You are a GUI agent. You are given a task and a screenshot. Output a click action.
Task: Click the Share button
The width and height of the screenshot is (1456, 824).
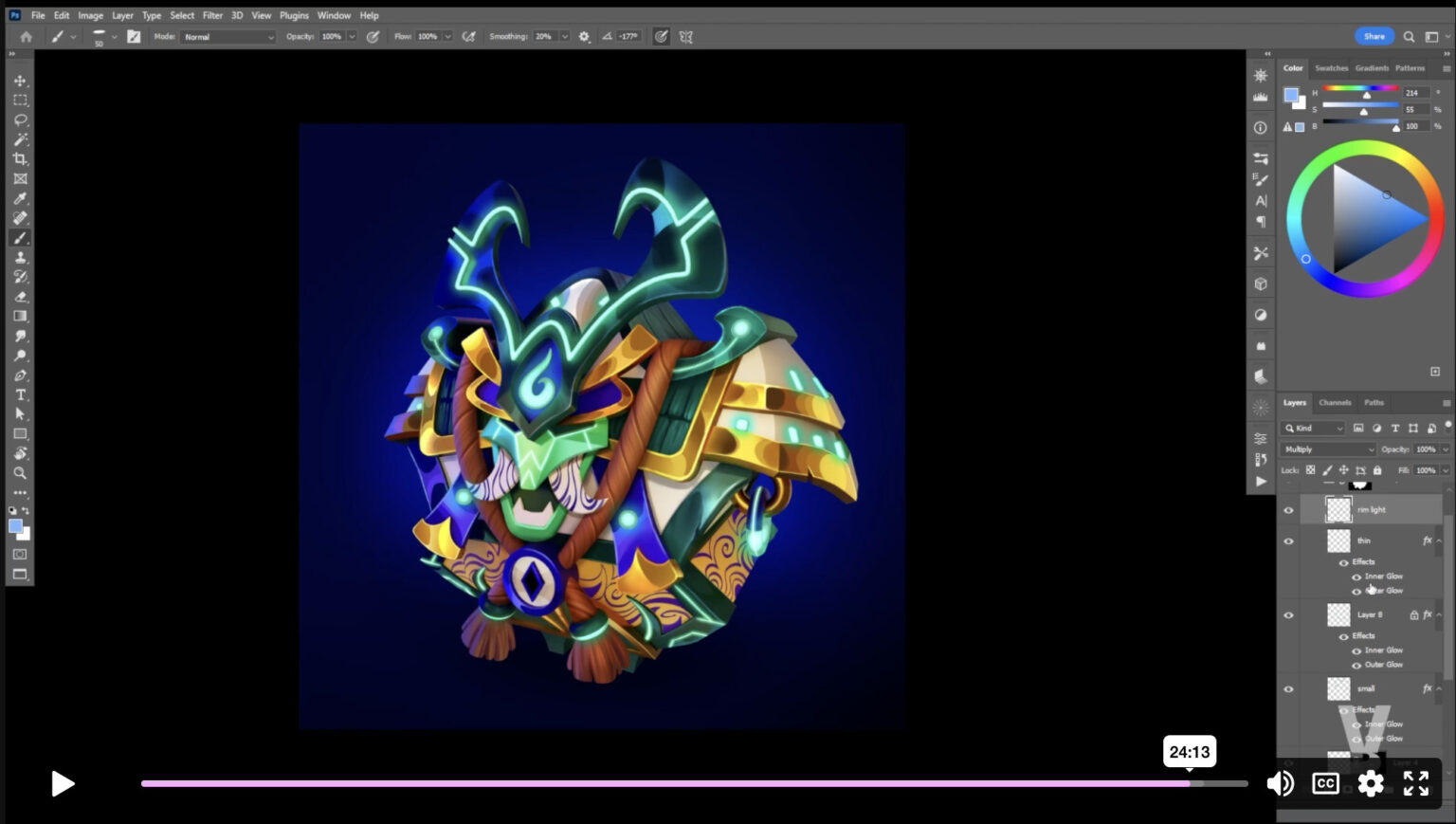coord(1374,36)
